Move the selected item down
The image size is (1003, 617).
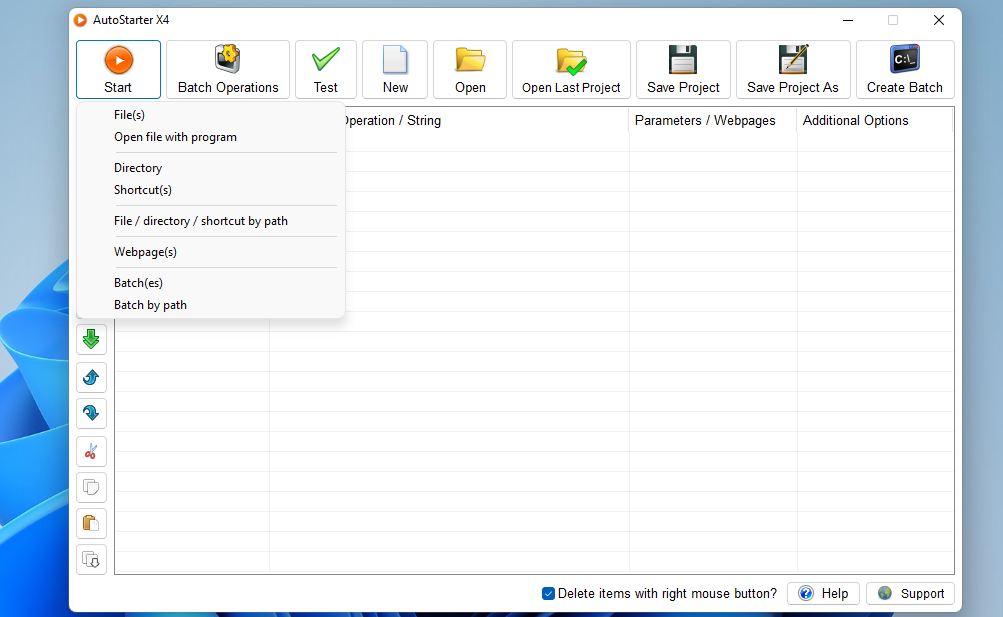(91, 413)
